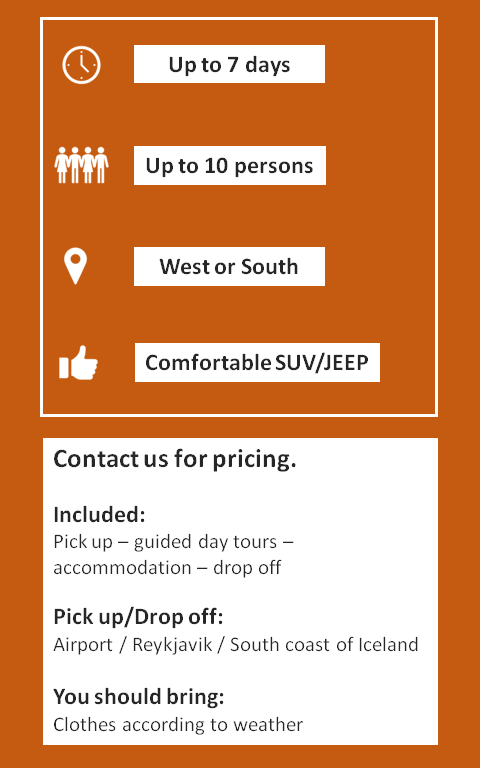
Task: Click the clock duration icon
Action: pos(81,65)
